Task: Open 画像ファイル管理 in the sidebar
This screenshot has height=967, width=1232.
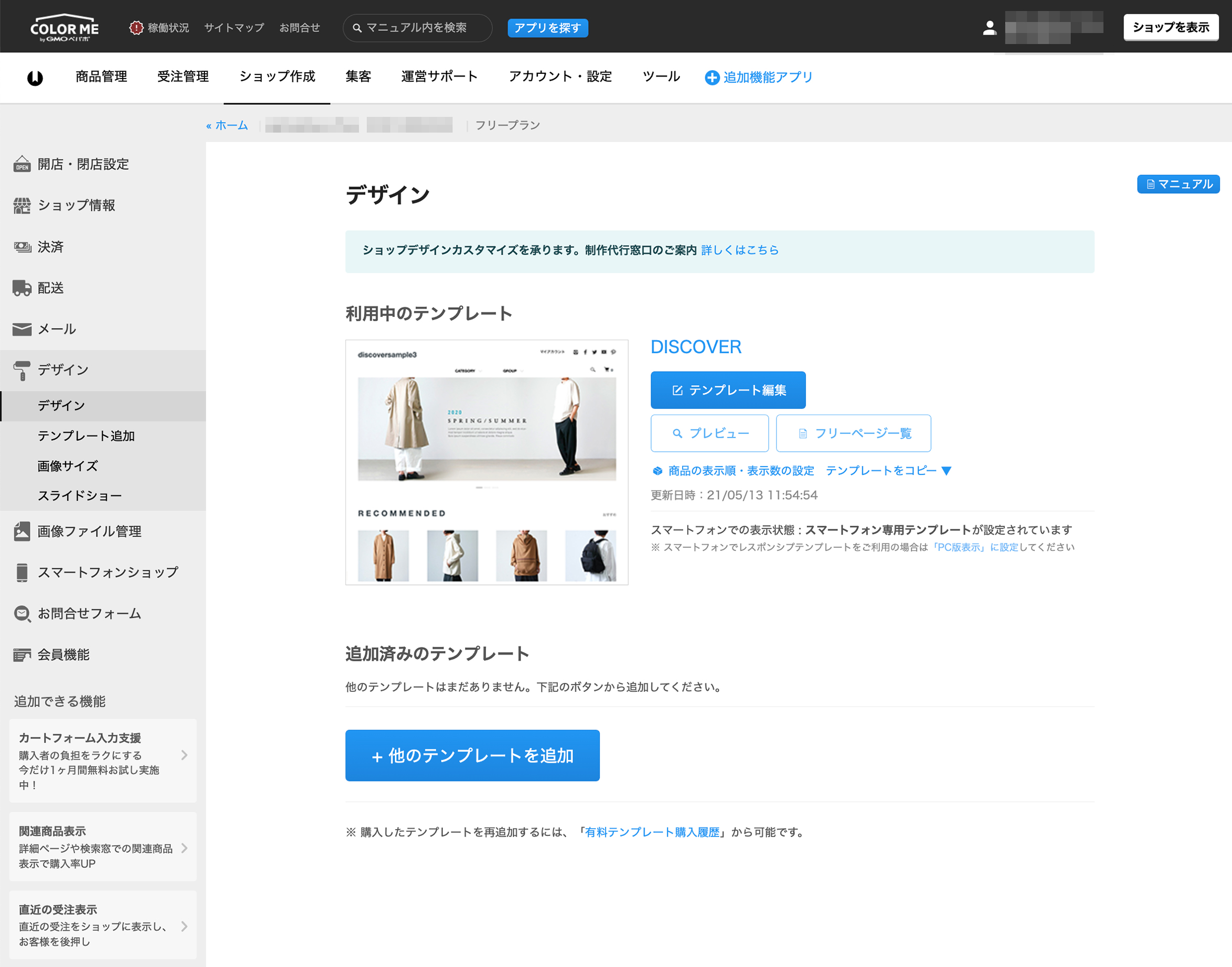Action: point(89,531)
